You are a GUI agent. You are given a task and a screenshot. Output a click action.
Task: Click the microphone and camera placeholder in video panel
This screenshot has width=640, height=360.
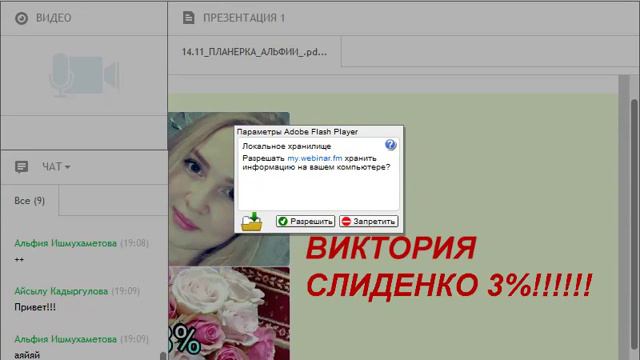coord(84,75)
